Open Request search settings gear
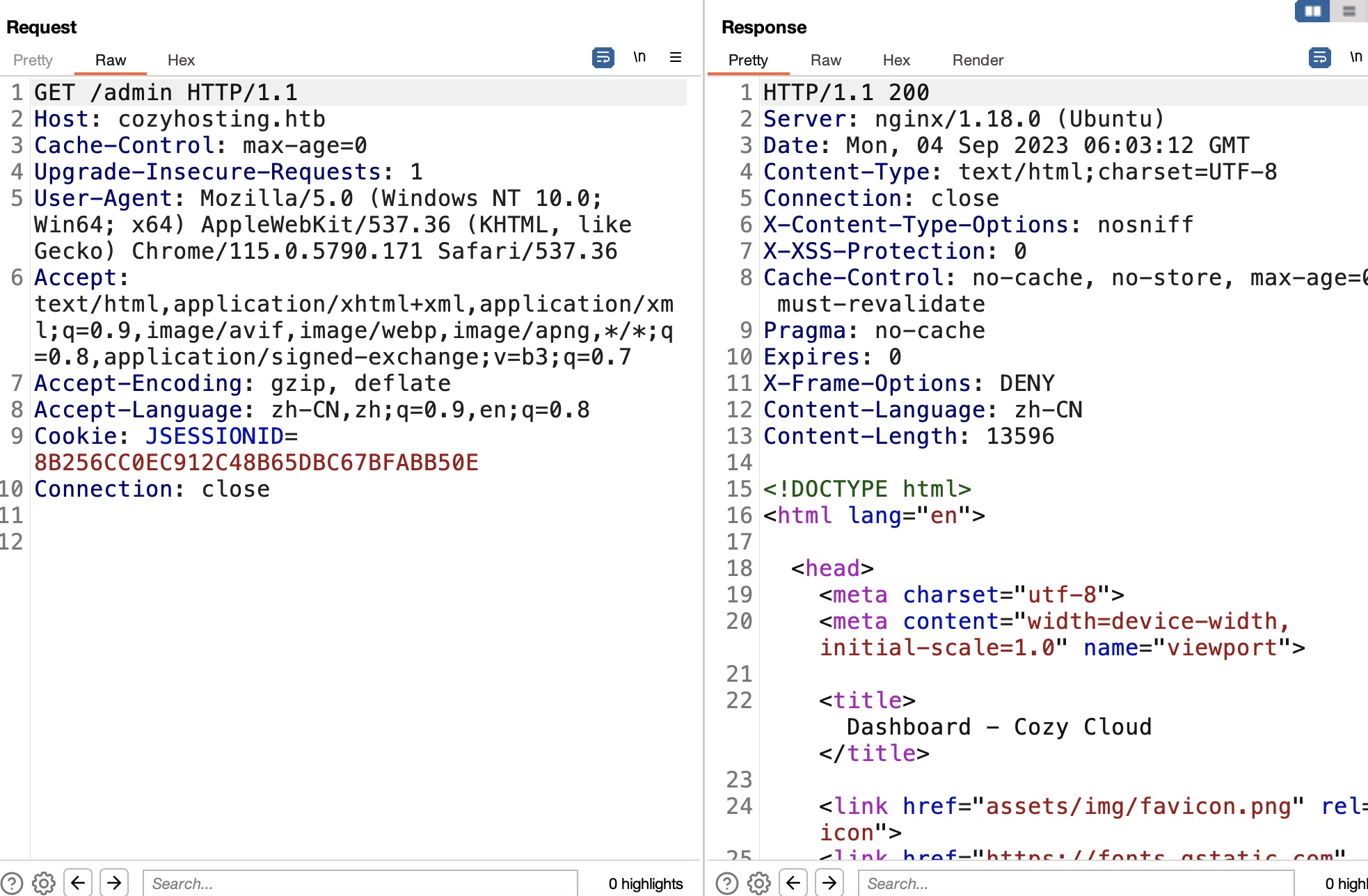Image resolution: width=1368 pixels, height=896 pixels. (x=44, y=883)
